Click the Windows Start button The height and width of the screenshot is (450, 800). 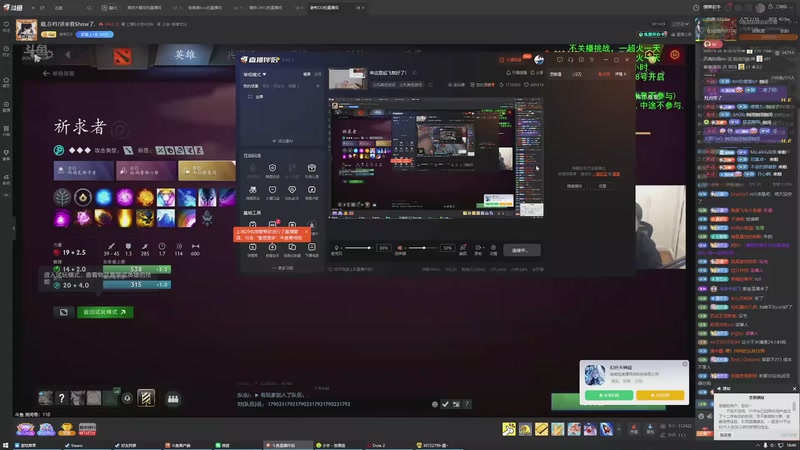click(x=5, y=445)
